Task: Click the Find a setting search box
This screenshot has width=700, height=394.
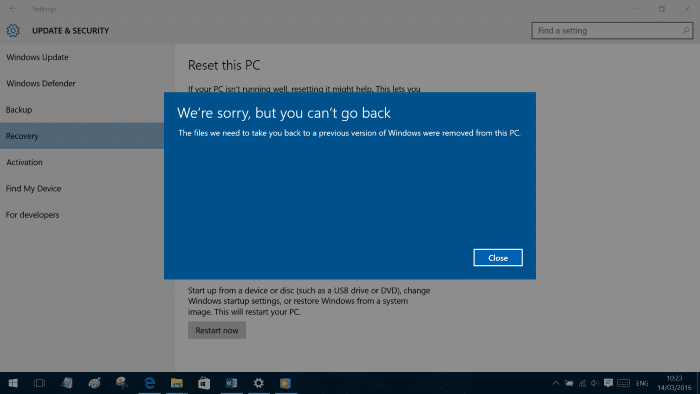Action: (x=612, y=31)
